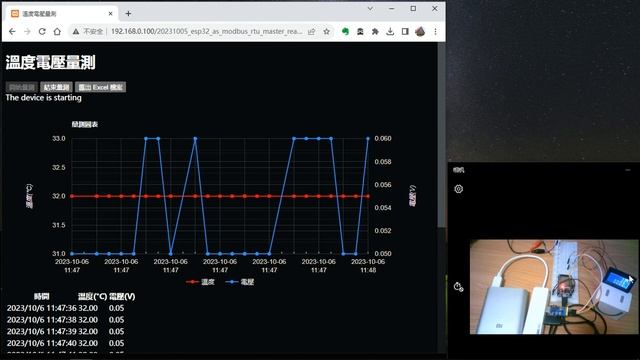The width and height of the screenshot is (640, 360).
Task: Open a new browser tab with plus
Action: pos(128,13)
